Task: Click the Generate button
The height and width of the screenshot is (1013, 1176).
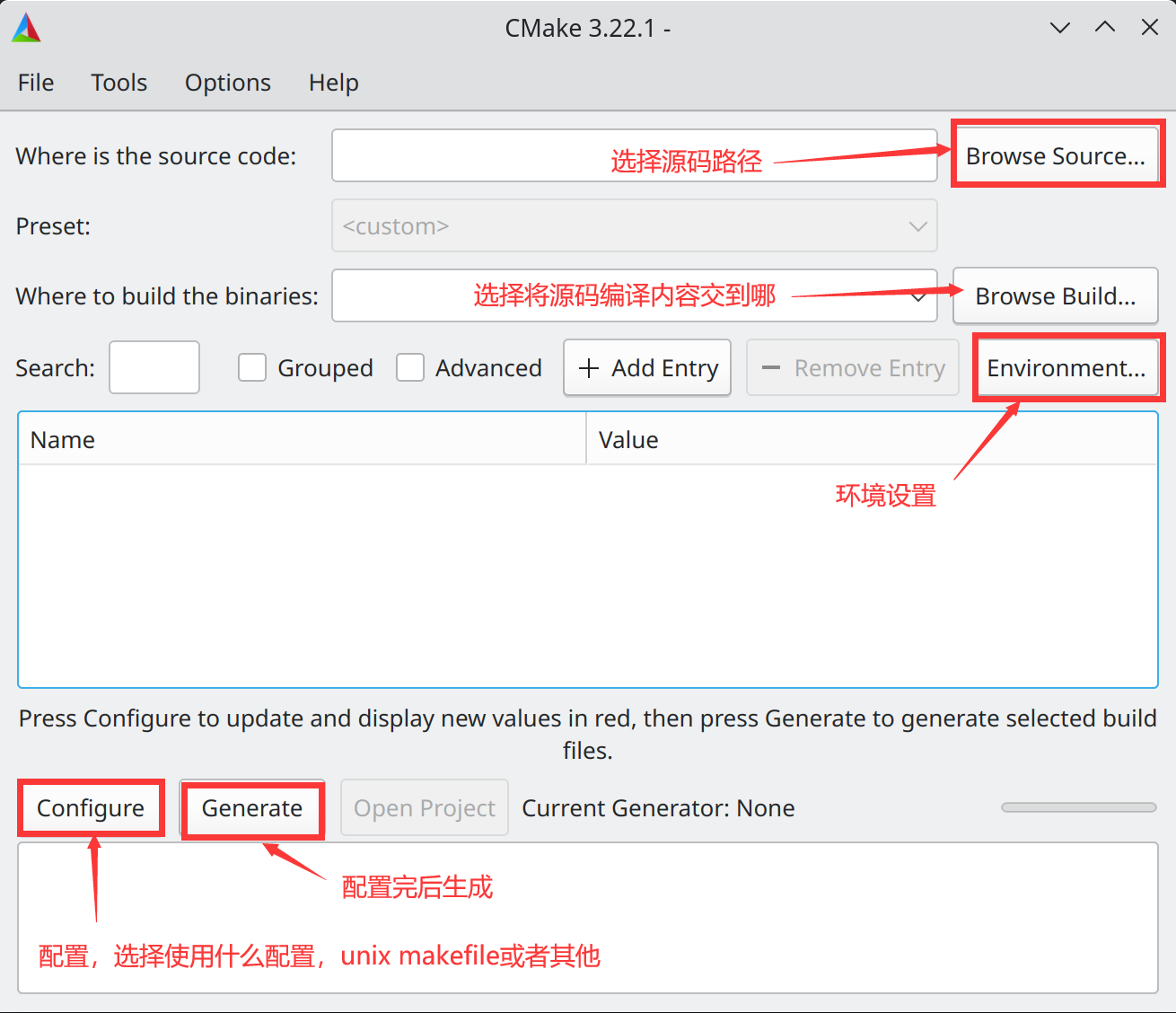Action: coord(252,808)
